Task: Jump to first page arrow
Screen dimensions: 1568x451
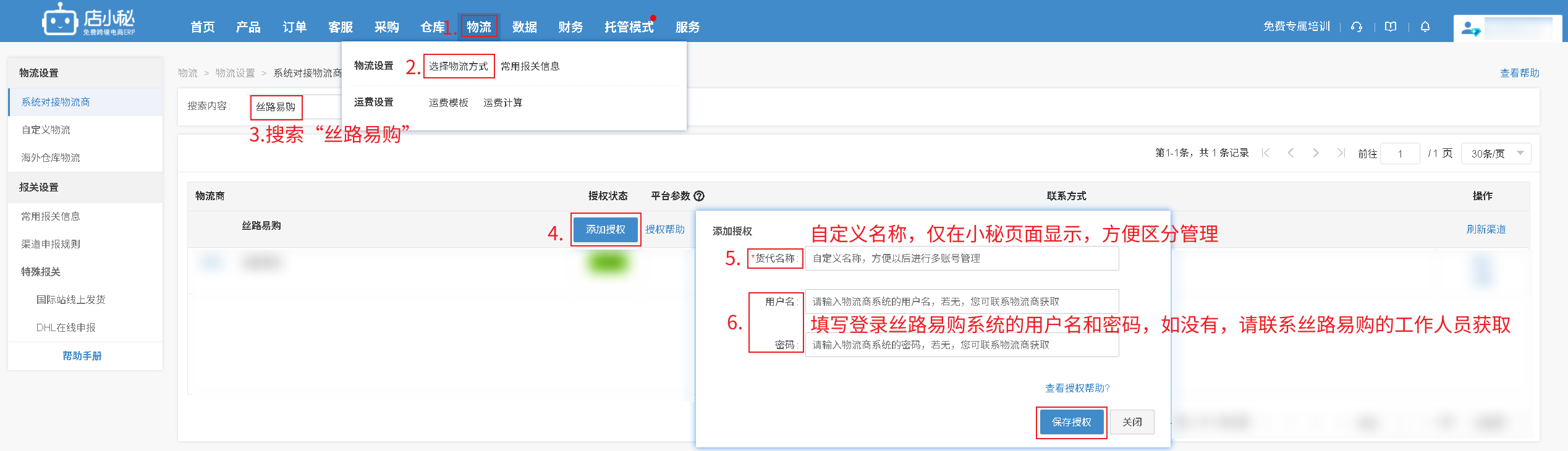Action: 1266,153
